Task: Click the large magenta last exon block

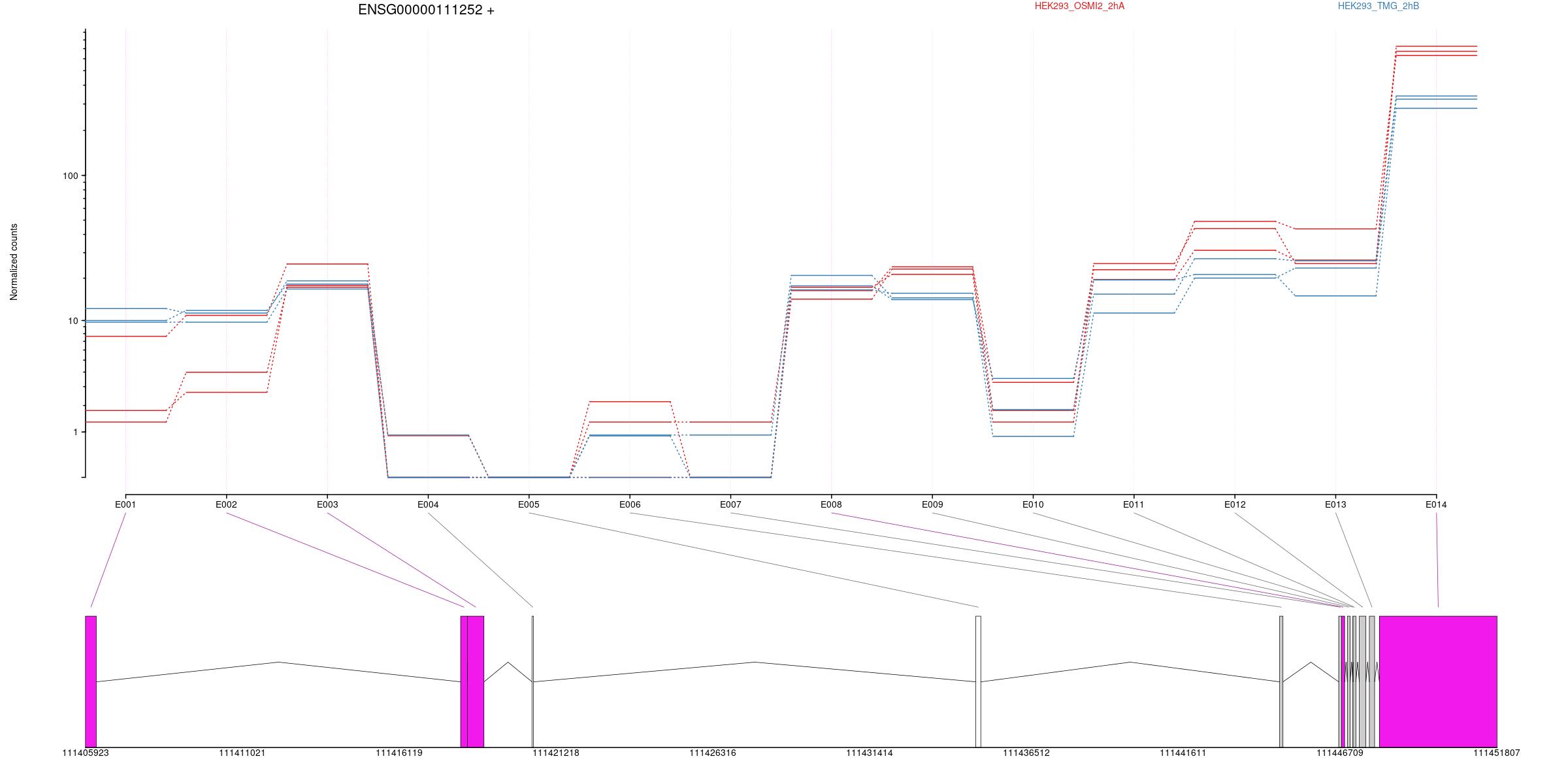Action: click(x=1438, y=681)
